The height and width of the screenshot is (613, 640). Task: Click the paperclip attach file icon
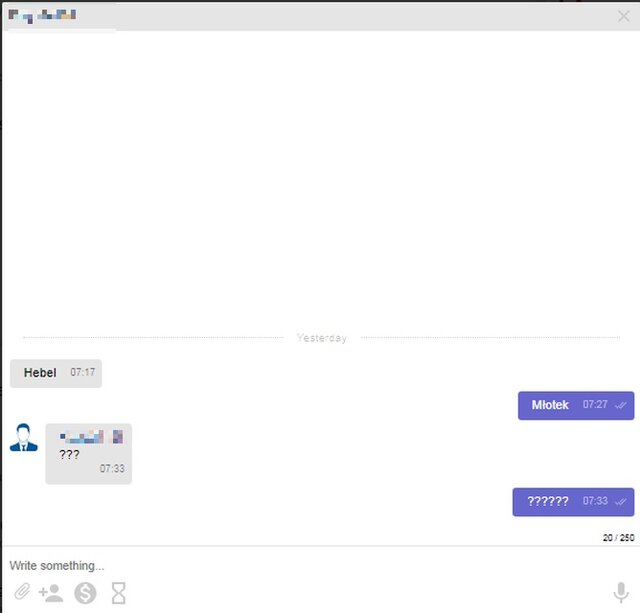click(21, 593)
